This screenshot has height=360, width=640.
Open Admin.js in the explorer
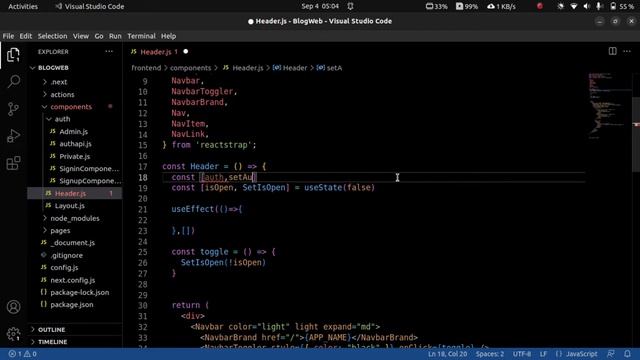click(x=73, y=131)
